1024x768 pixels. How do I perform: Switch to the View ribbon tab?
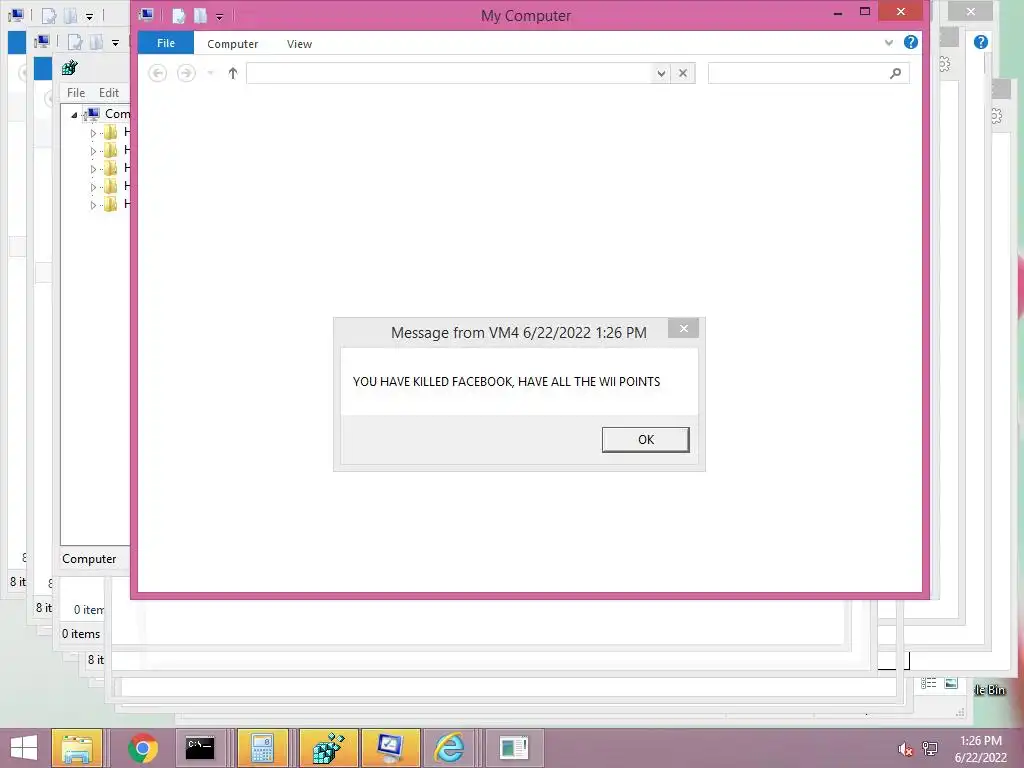coord(299,44)
